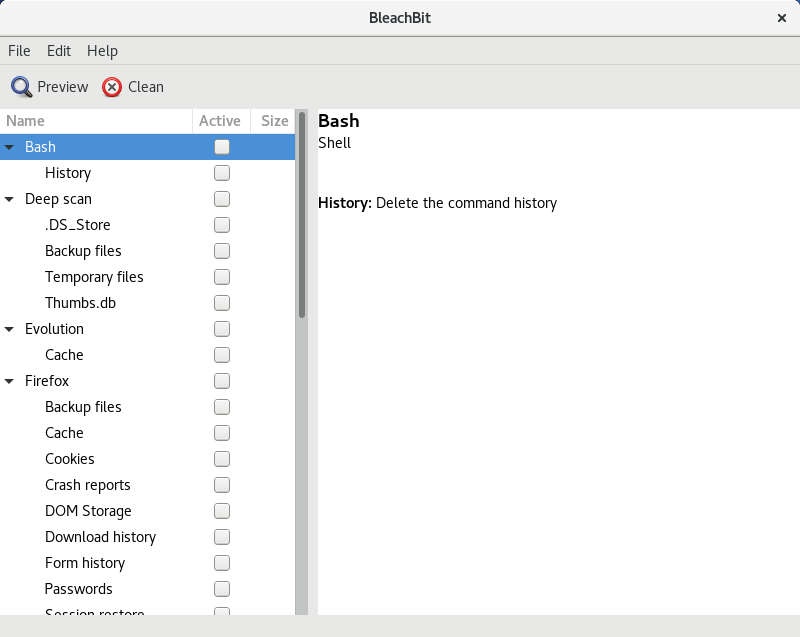The image size is (800, 637).
Task: Open the Edit menu
Action: (x=59, y=50)
